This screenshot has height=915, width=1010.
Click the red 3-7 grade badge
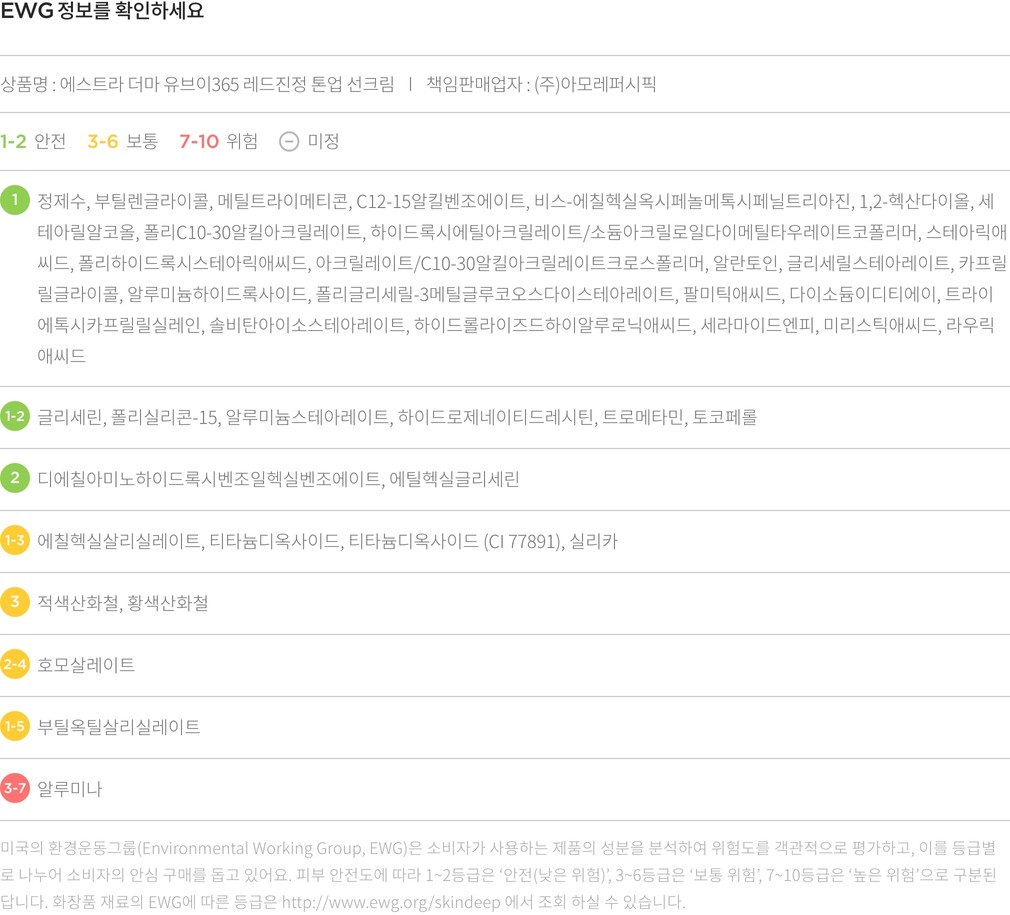point(15,789)
